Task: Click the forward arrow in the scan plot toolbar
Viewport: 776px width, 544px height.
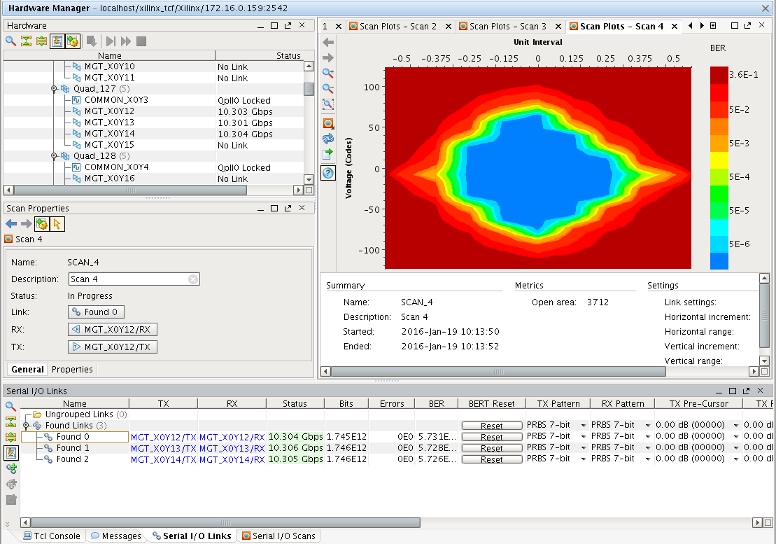Action: pyautogui.click(x=328, y=58)
